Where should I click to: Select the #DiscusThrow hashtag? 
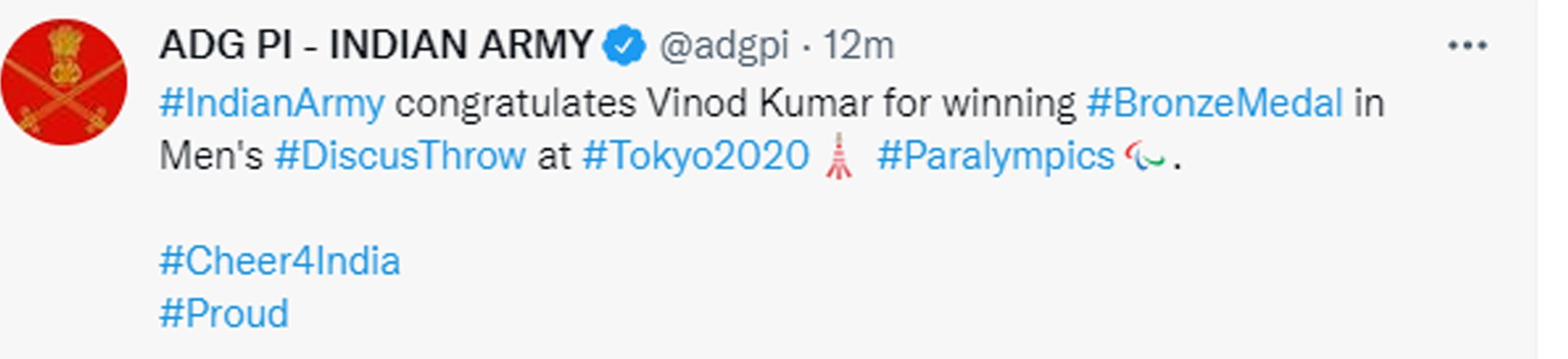(400, 156)
